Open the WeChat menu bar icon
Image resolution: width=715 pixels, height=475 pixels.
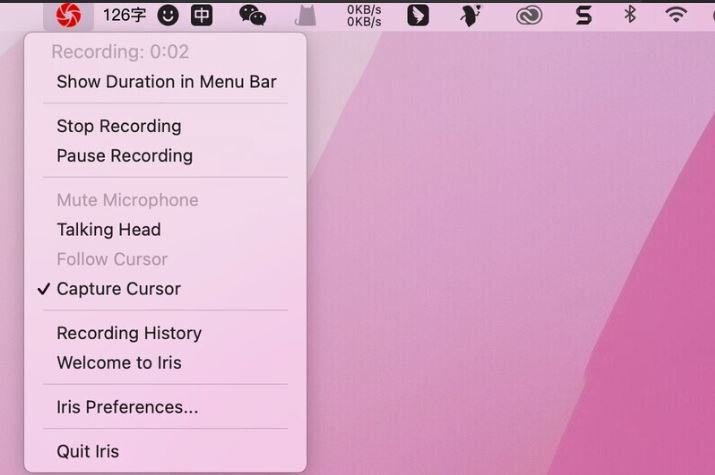click(x=253, y=15)
